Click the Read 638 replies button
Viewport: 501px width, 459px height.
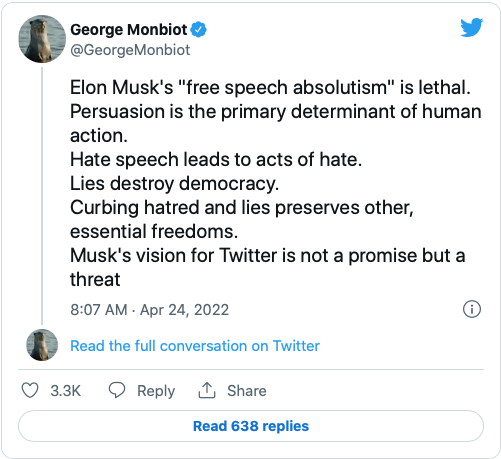point(251,426)
